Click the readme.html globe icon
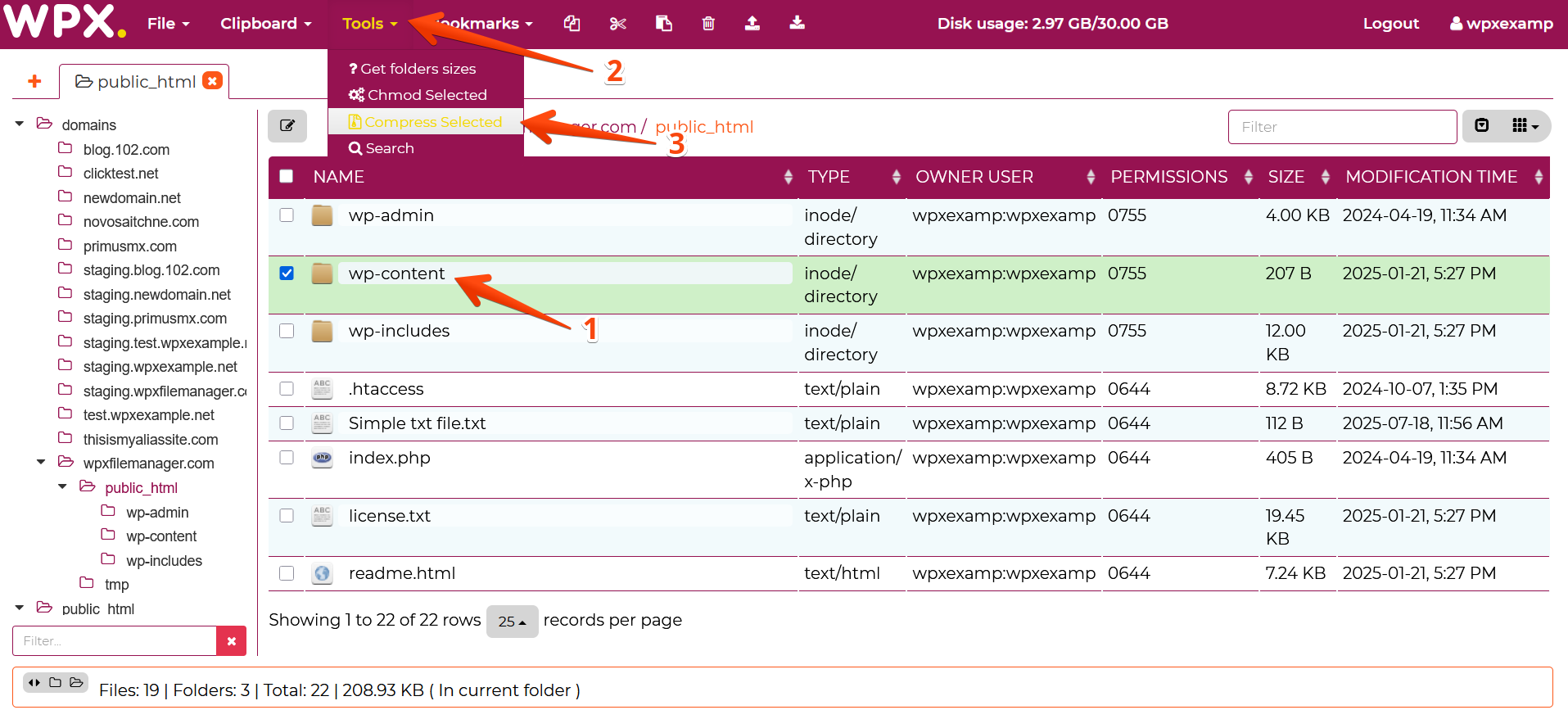 pos(323,573)
